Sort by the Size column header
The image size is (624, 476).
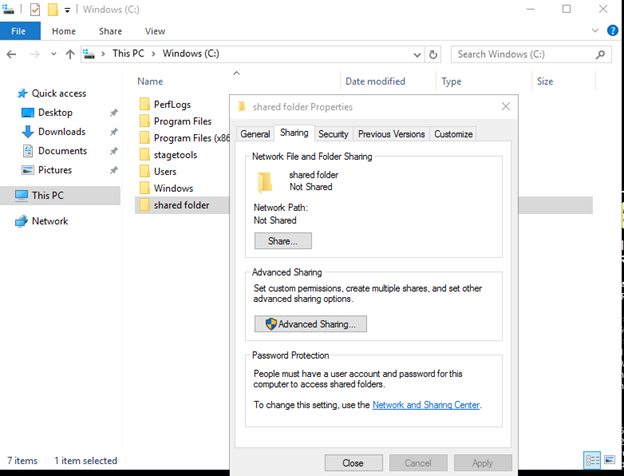tap(545, 81)
